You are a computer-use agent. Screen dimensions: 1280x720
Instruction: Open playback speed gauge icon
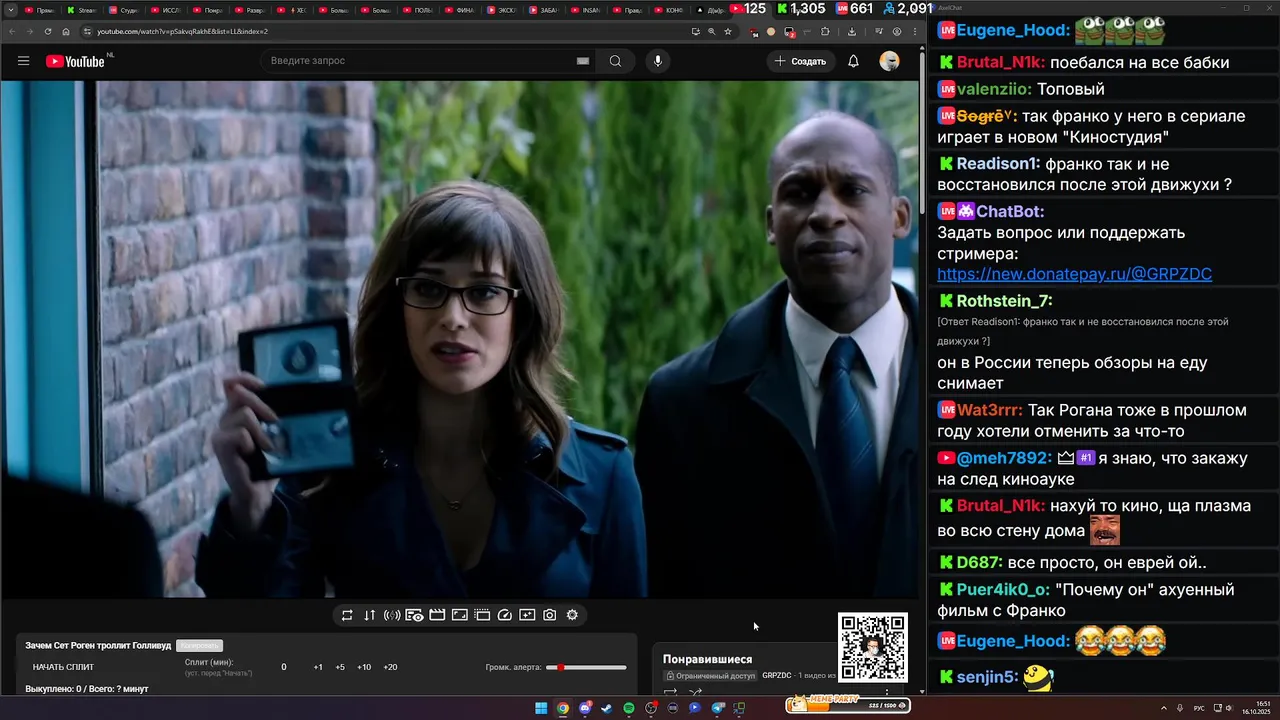(x=504, y=615)
